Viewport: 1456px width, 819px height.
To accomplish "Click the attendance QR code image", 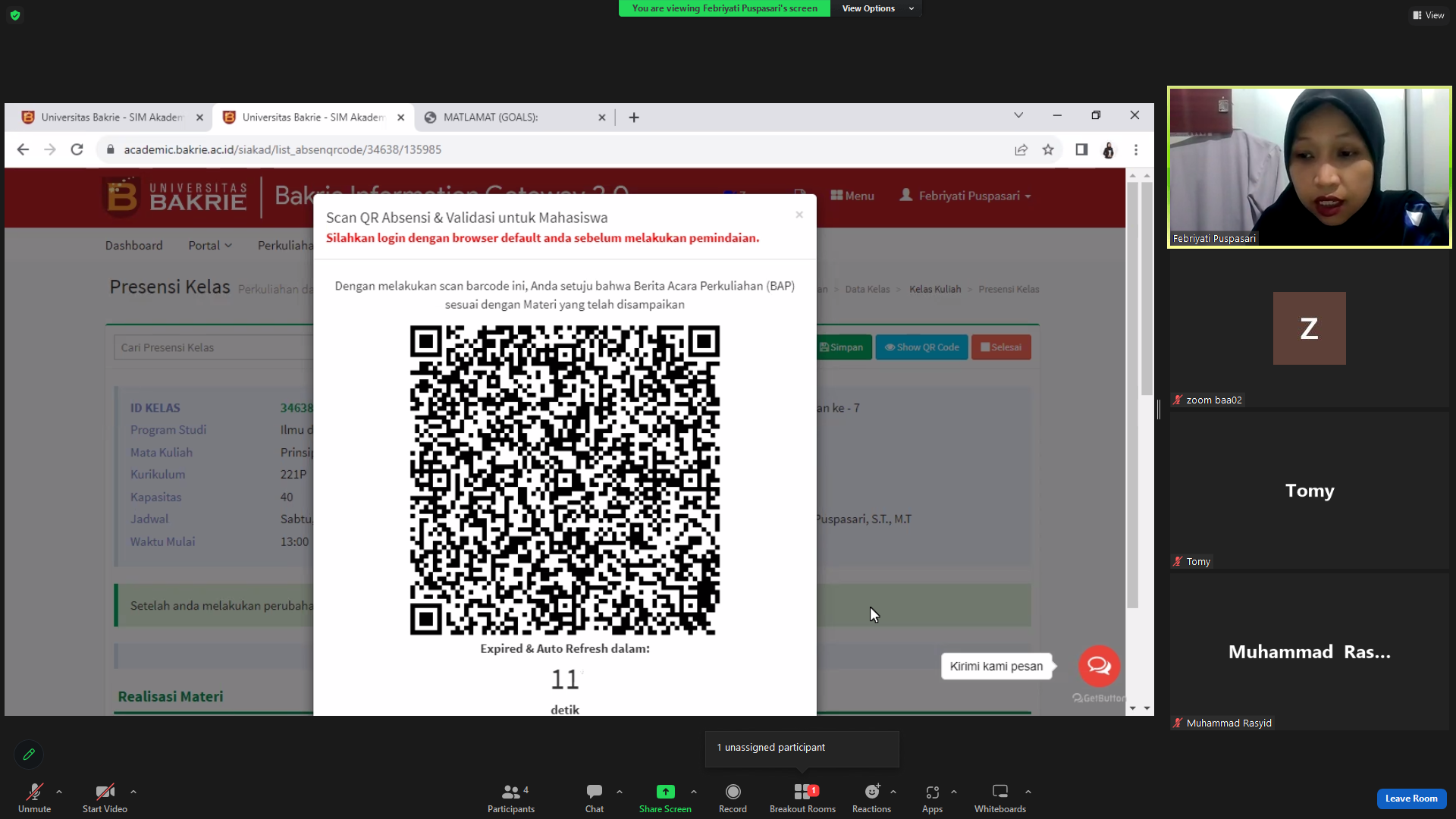I will [565, 480].
